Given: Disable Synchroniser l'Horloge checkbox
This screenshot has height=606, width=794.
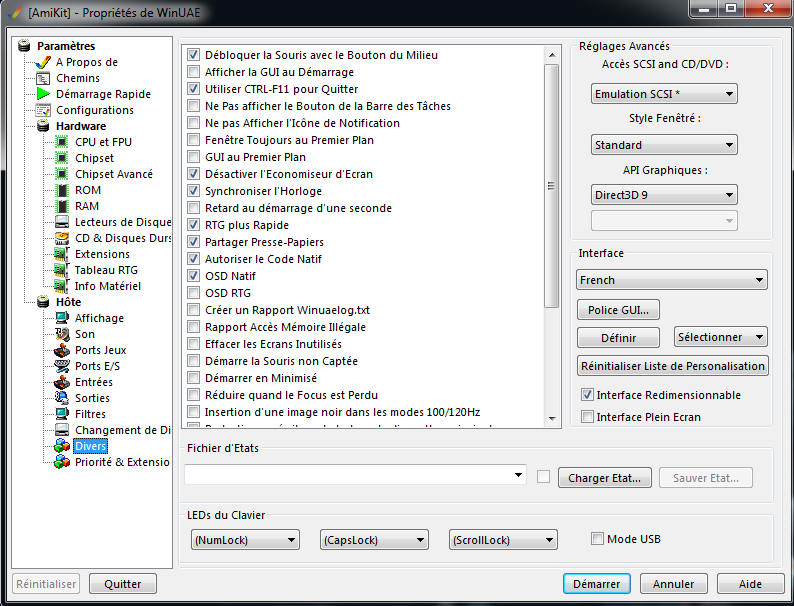Looking at the screenshot, I should (x=193, y=191).
